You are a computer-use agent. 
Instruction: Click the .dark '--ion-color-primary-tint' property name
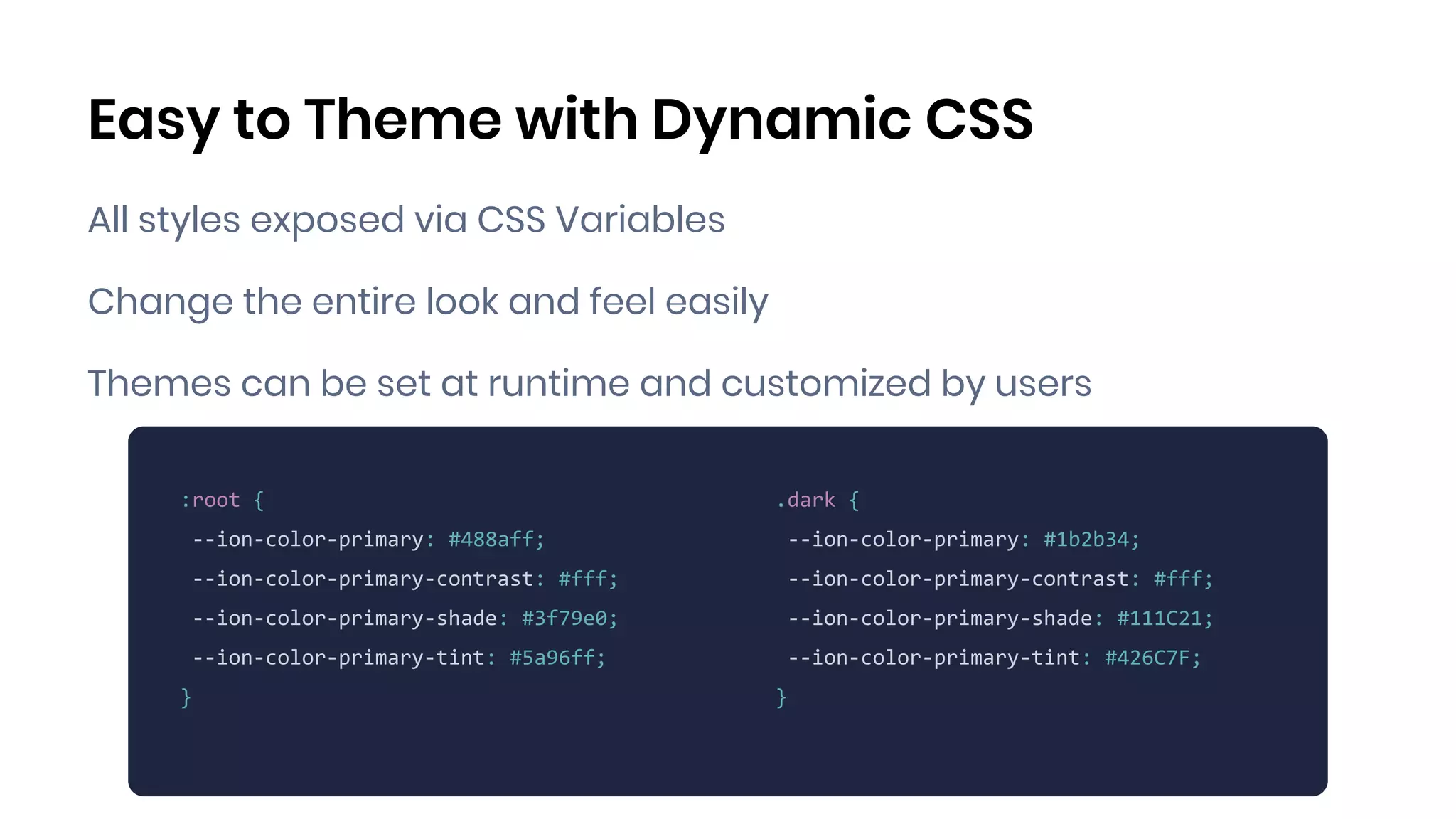(x=933, y=658)
